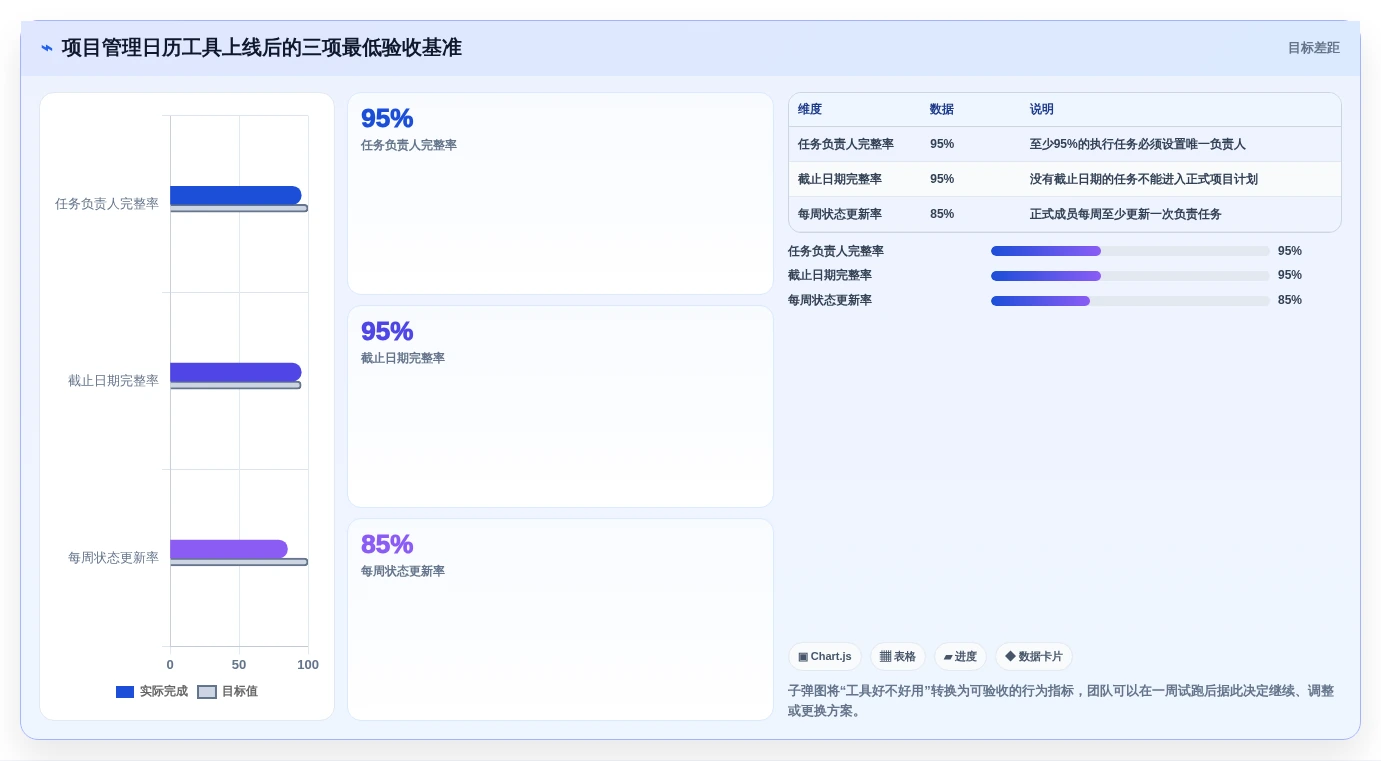Image resolution: width=1381 pixels, height=761 pixels.
Task: Open the 截止日期完整率 95% data card
Action: (x=560, y=407)
